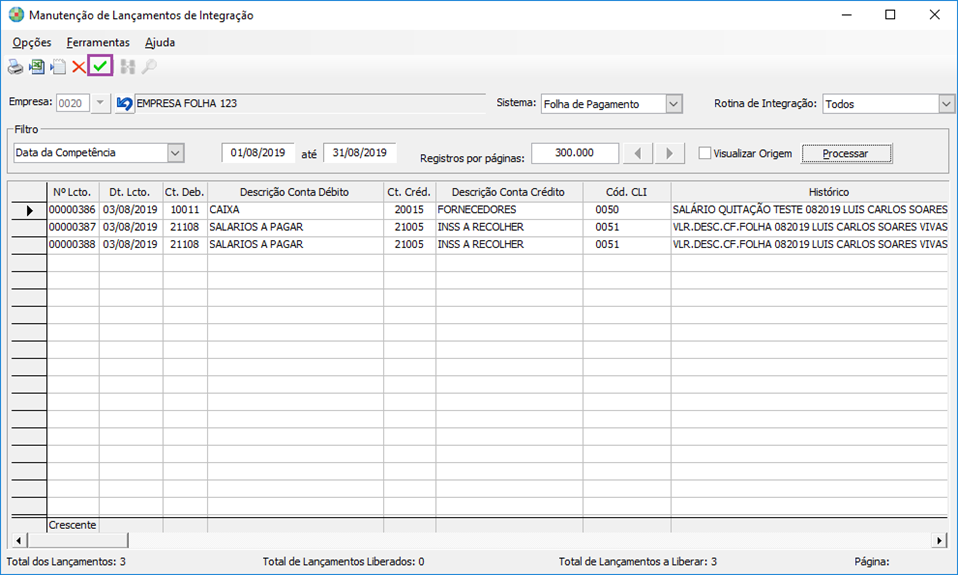958x575 pixels.
Task: Expand the Rotina de Integração dropdown
Action: pyautogui.click(x=946, y=104)
